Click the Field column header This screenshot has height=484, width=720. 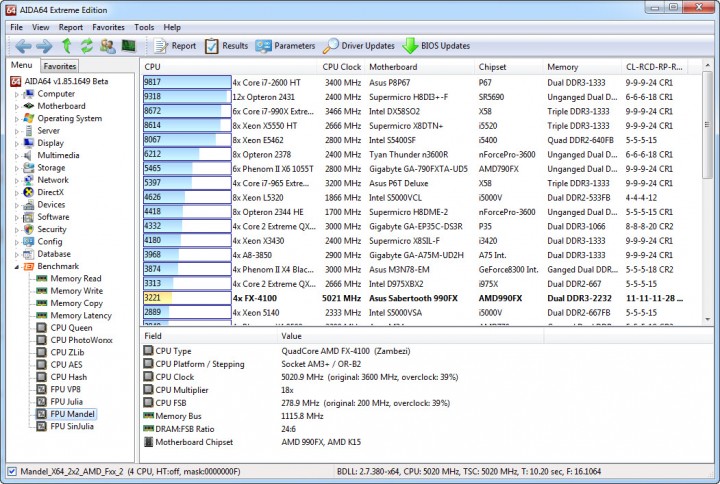pos(208,336)
